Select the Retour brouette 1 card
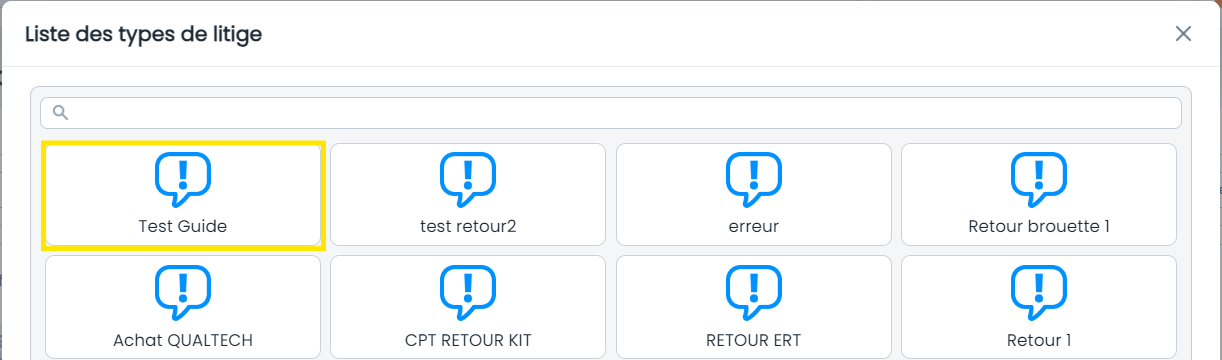The height and width of the screenshot is (360, 1222). [x=1039, y=195]
